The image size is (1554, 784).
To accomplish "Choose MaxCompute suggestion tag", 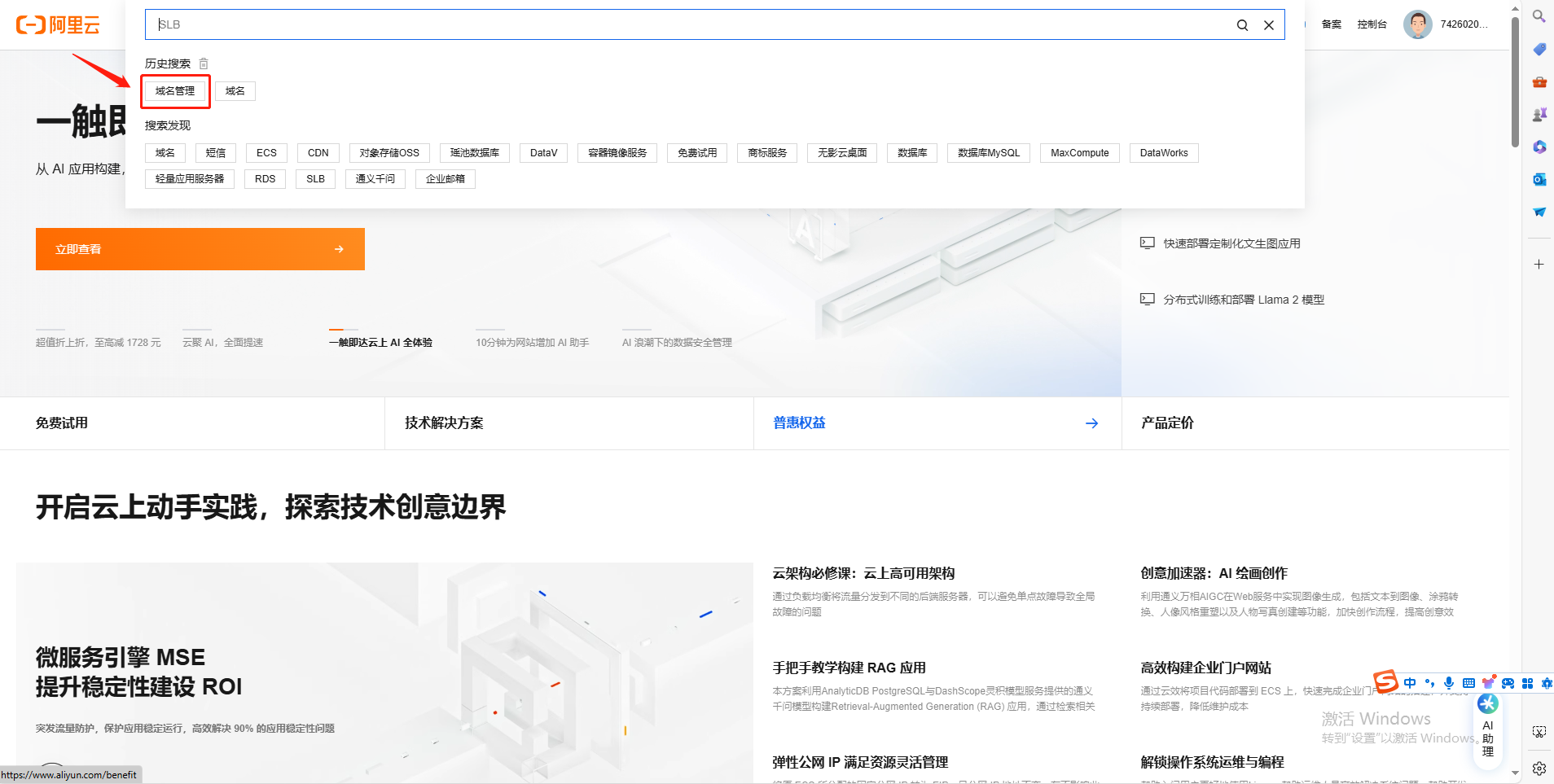I will [1080, 153].
